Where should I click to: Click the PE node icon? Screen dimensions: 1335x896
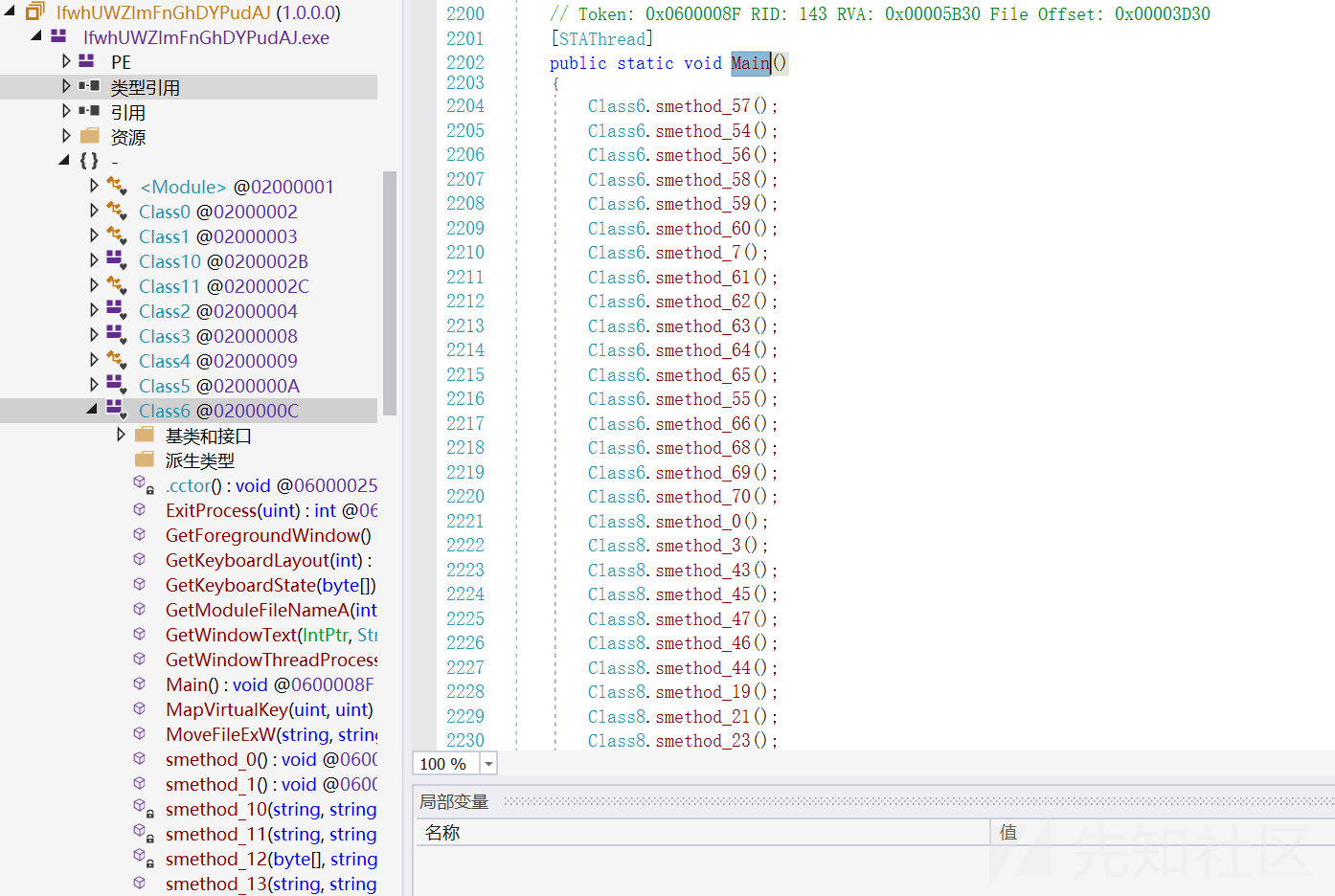[87, 61]
